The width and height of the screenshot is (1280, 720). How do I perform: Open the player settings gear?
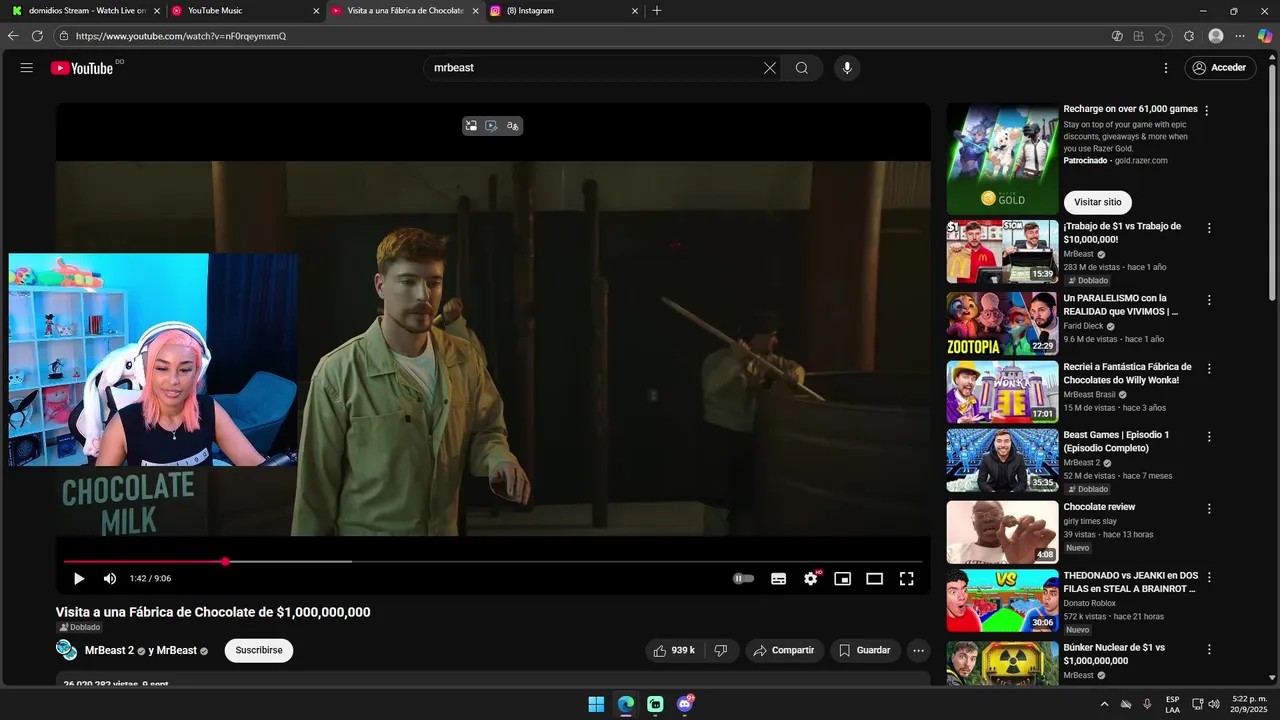tap(811, 579)
